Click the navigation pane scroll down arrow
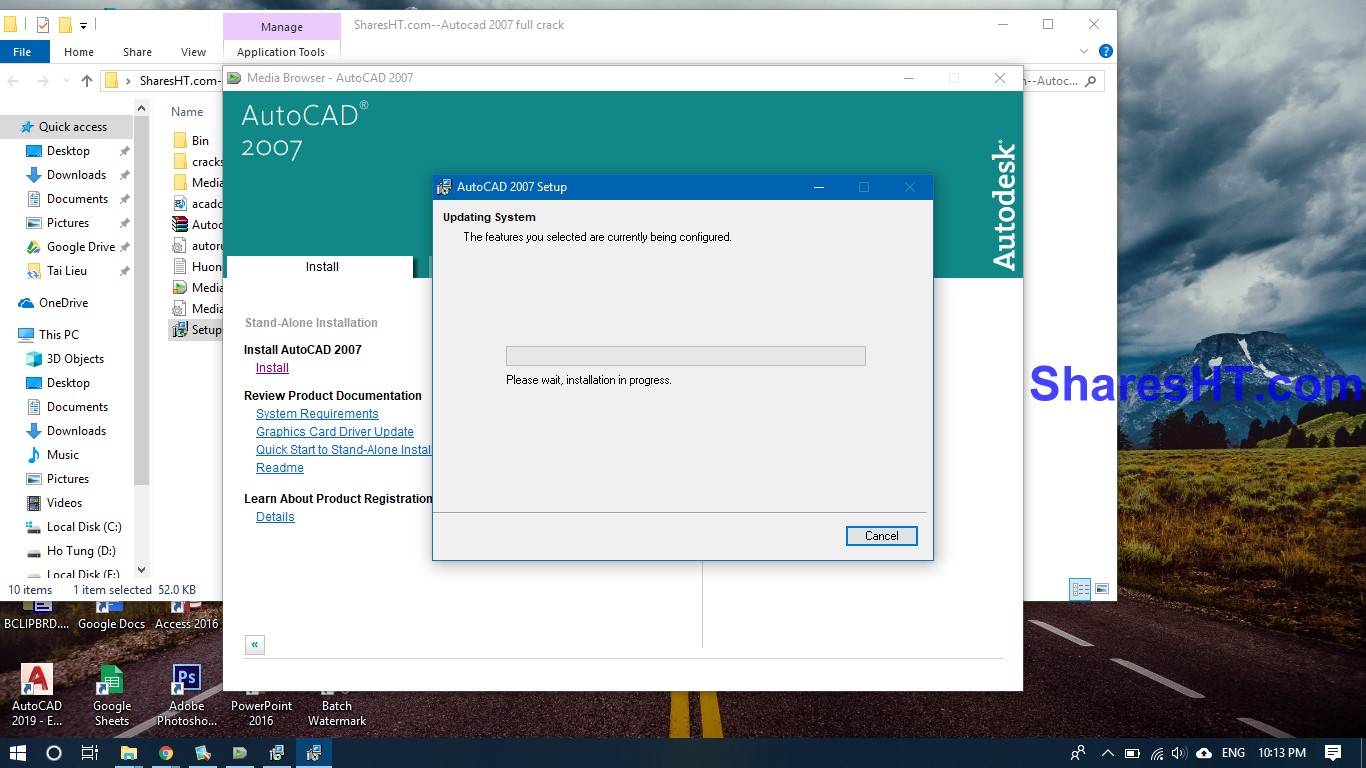 (141, 570)
